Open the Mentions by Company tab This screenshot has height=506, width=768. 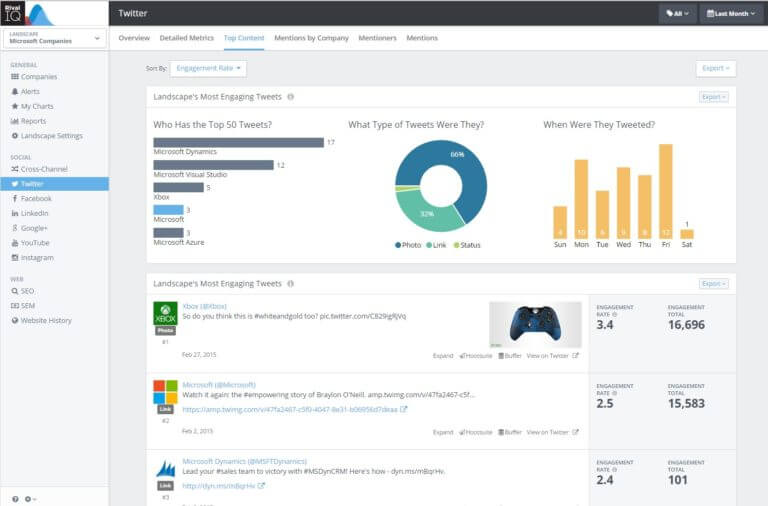click(312, 38)
